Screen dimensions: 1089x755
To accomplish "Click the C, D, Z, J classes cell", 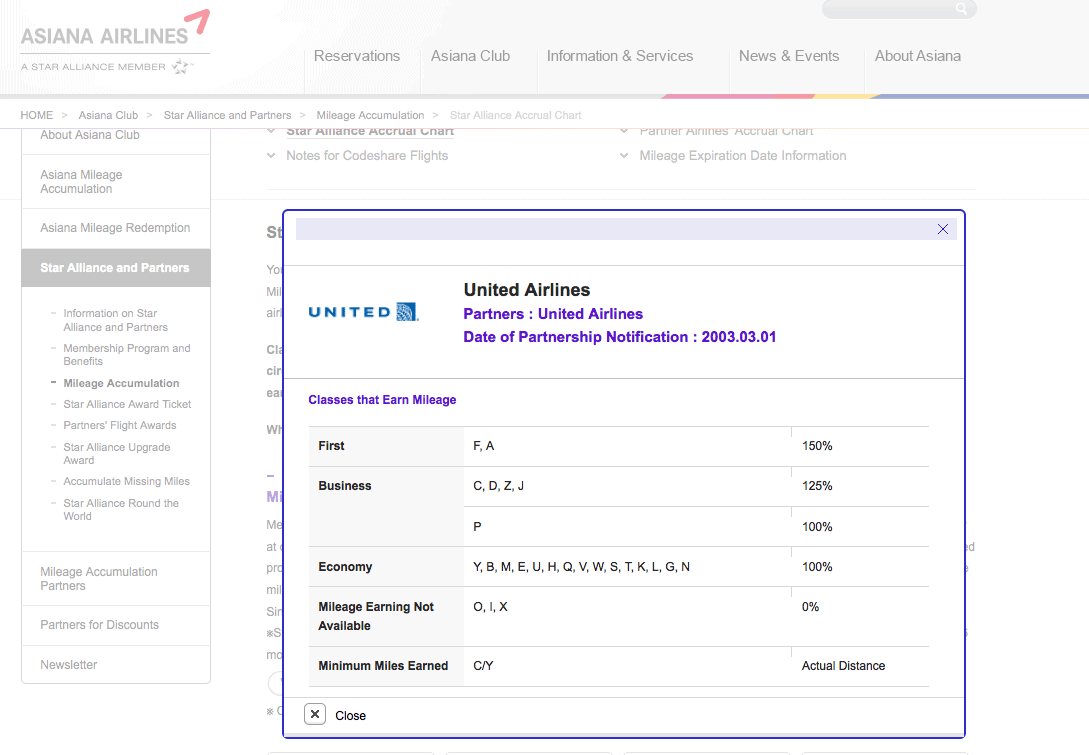I will (x=498, y=486).
